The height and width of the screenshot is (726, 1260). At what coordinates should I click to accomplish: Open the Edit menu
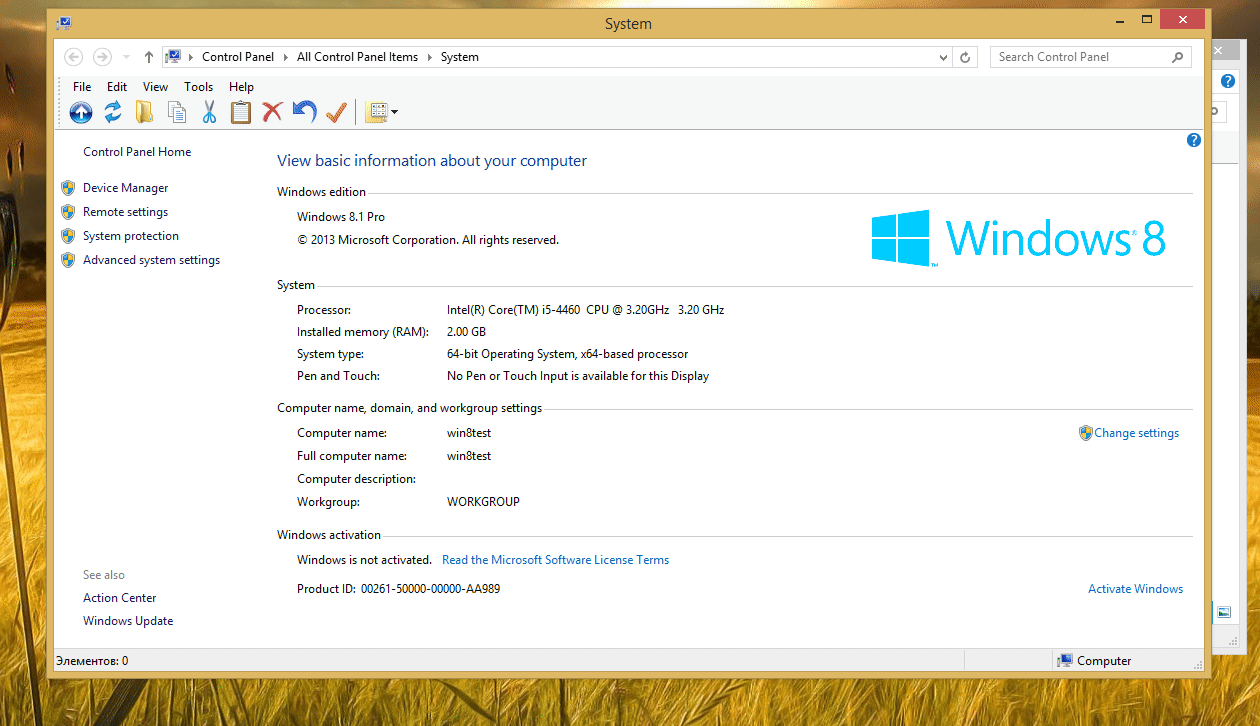pyautogui.click(x=117, y=87)
